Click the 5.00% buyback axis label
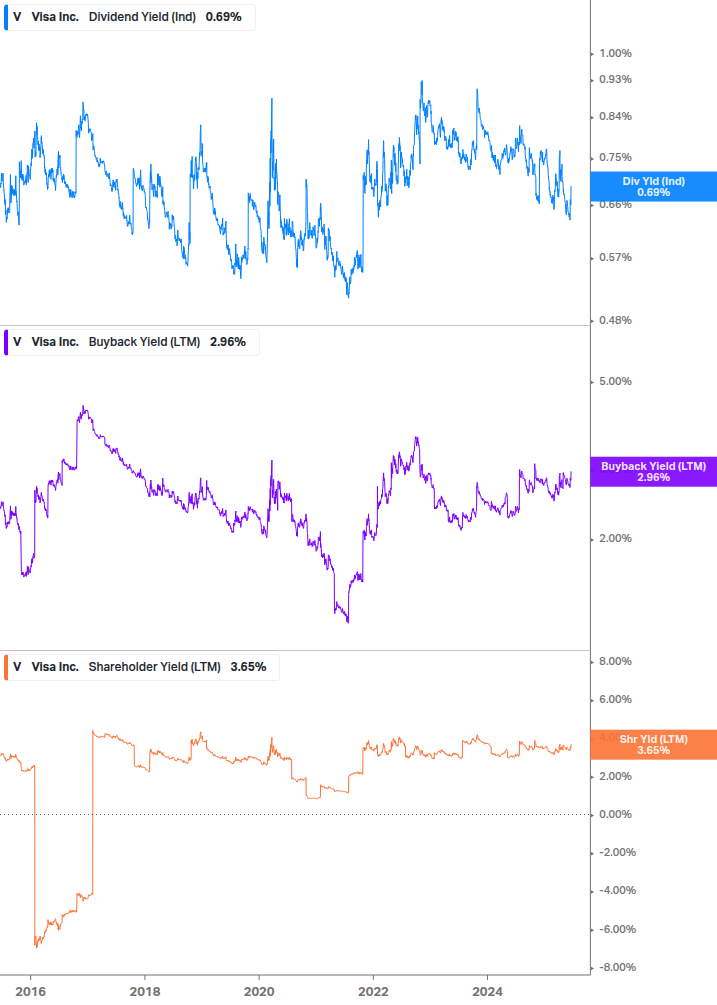The height and width of the screenshot is (1005, 717). [615, 381]
